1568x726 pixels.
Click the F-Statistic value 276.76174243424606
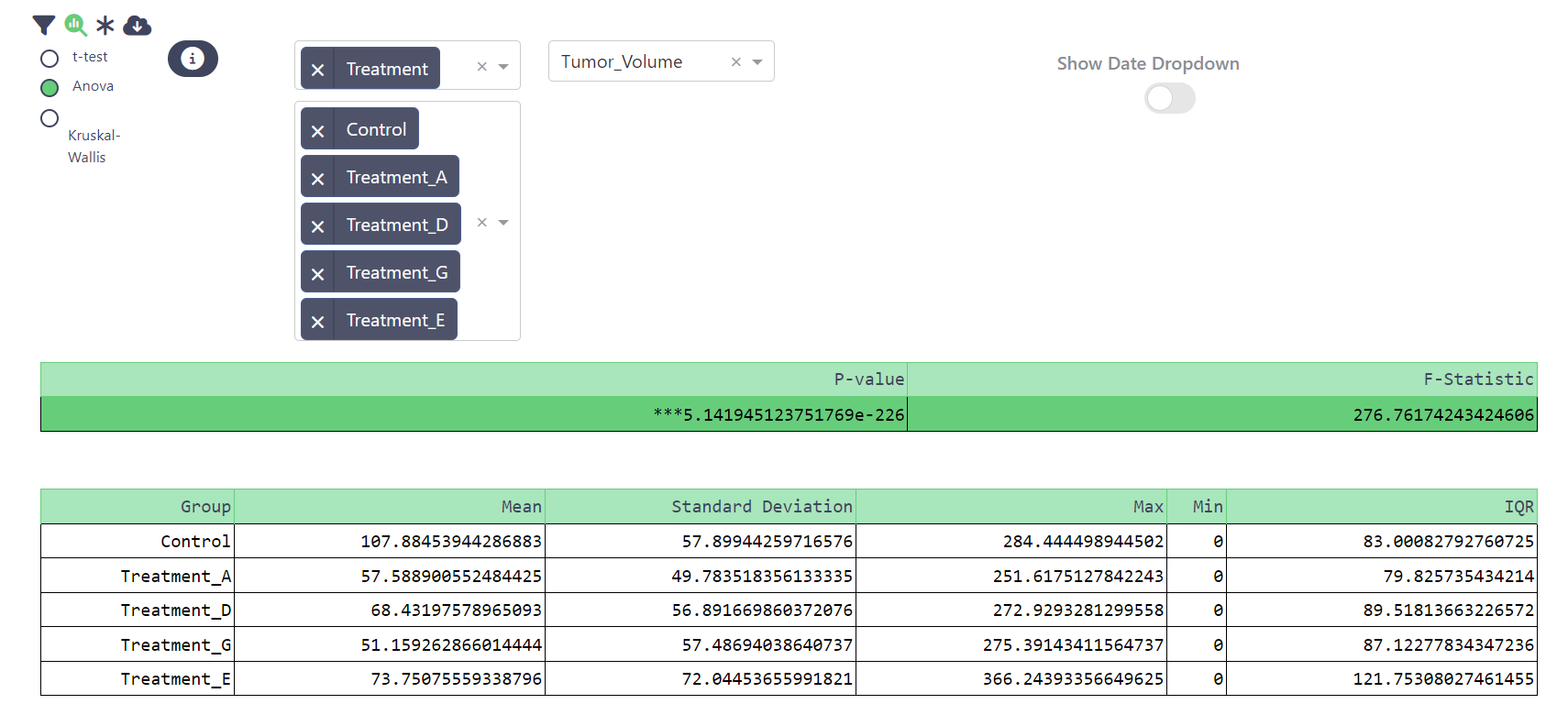tap(1443, 414)
